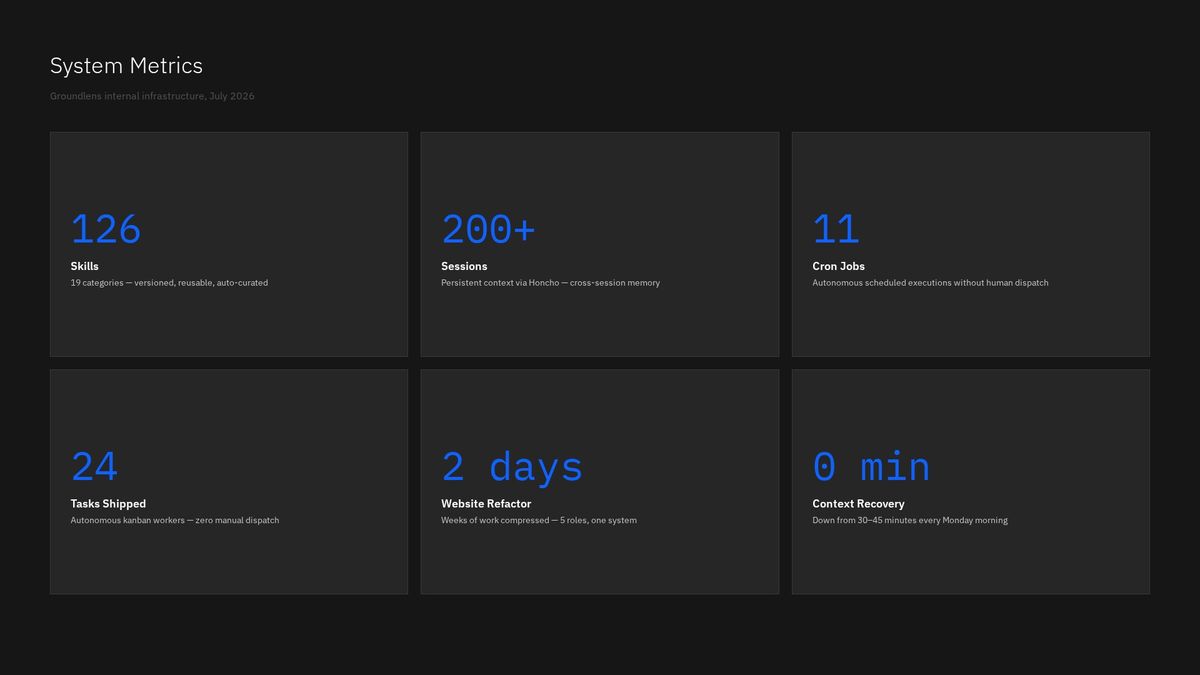Viewport: 1200px width, 675px height.
Task: Open the Tasks Shipped card title
Action: click(108, 504)
